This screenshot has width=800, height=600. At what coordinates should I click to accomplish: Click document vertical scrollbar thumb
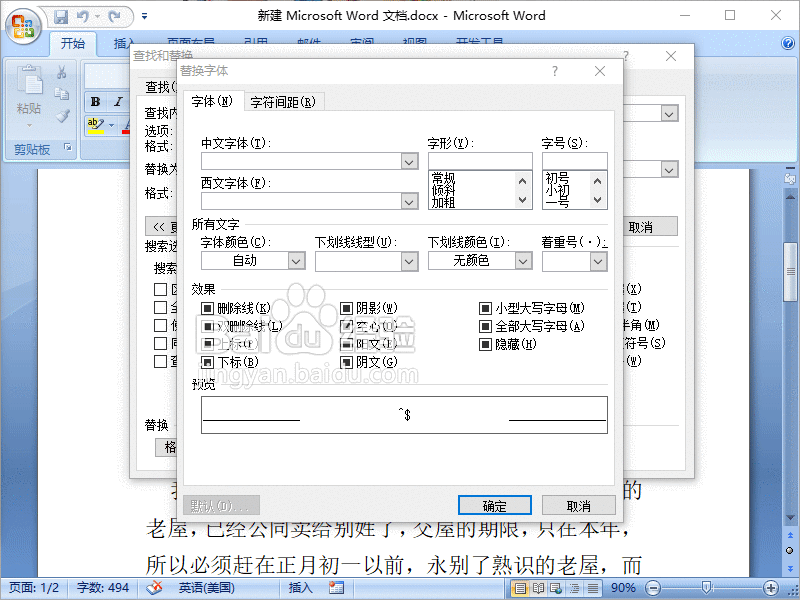click(790, 271)
